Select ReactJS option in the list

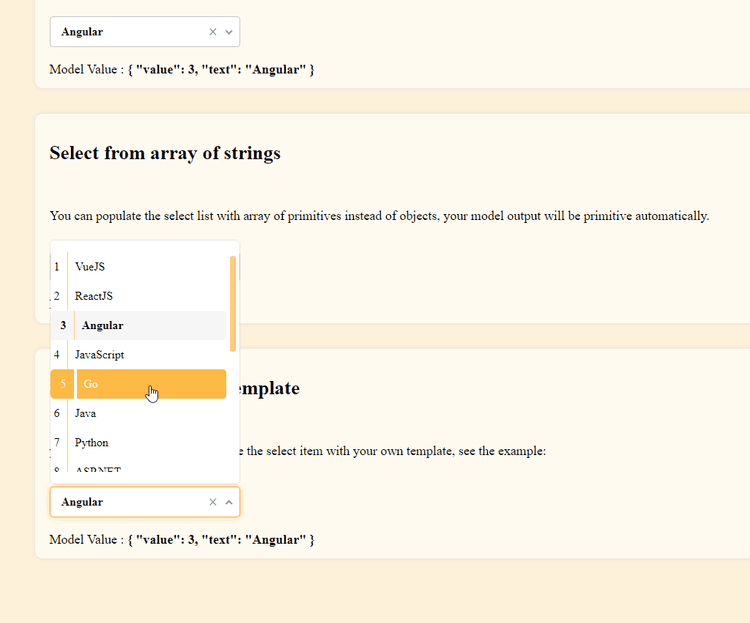coord(94,296)
